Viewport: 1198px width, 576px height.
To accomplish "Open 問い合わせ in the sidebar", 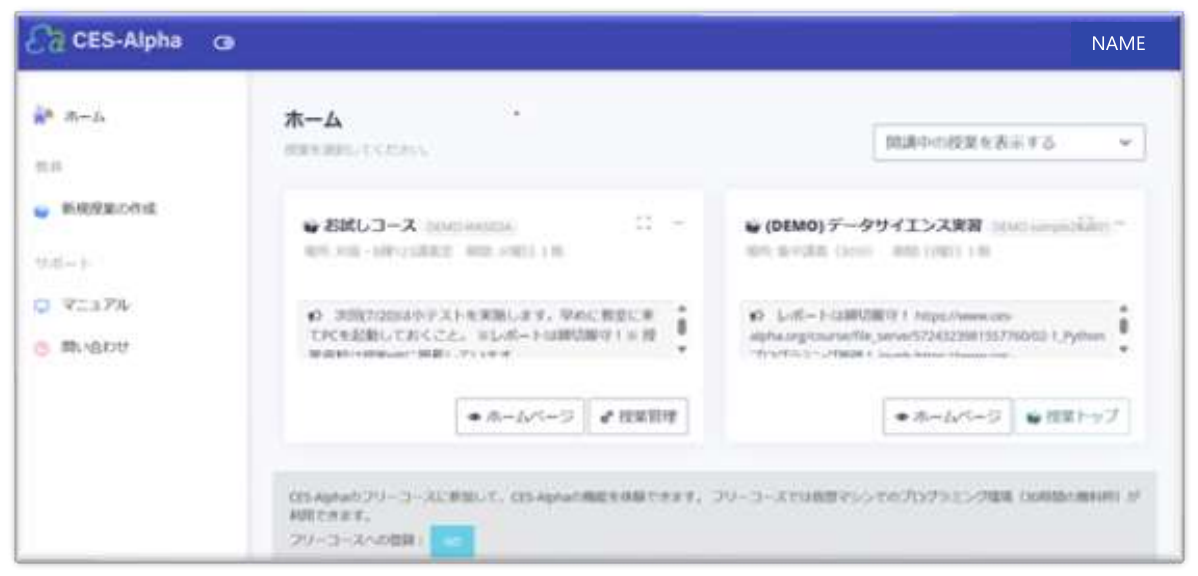I will tap(96, 348).
